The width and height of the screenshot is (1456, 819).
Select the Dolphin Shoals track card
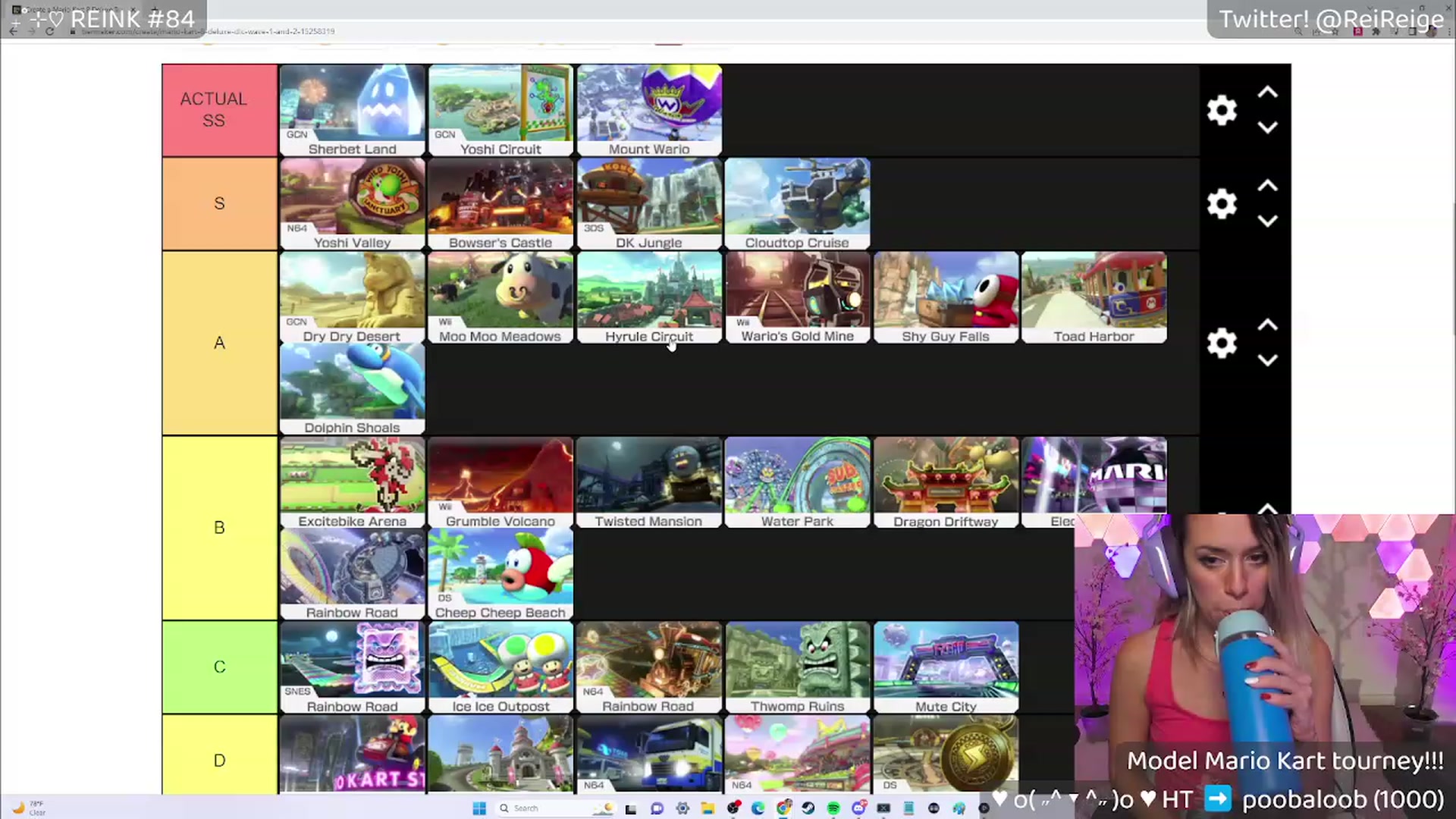[352, 389]
